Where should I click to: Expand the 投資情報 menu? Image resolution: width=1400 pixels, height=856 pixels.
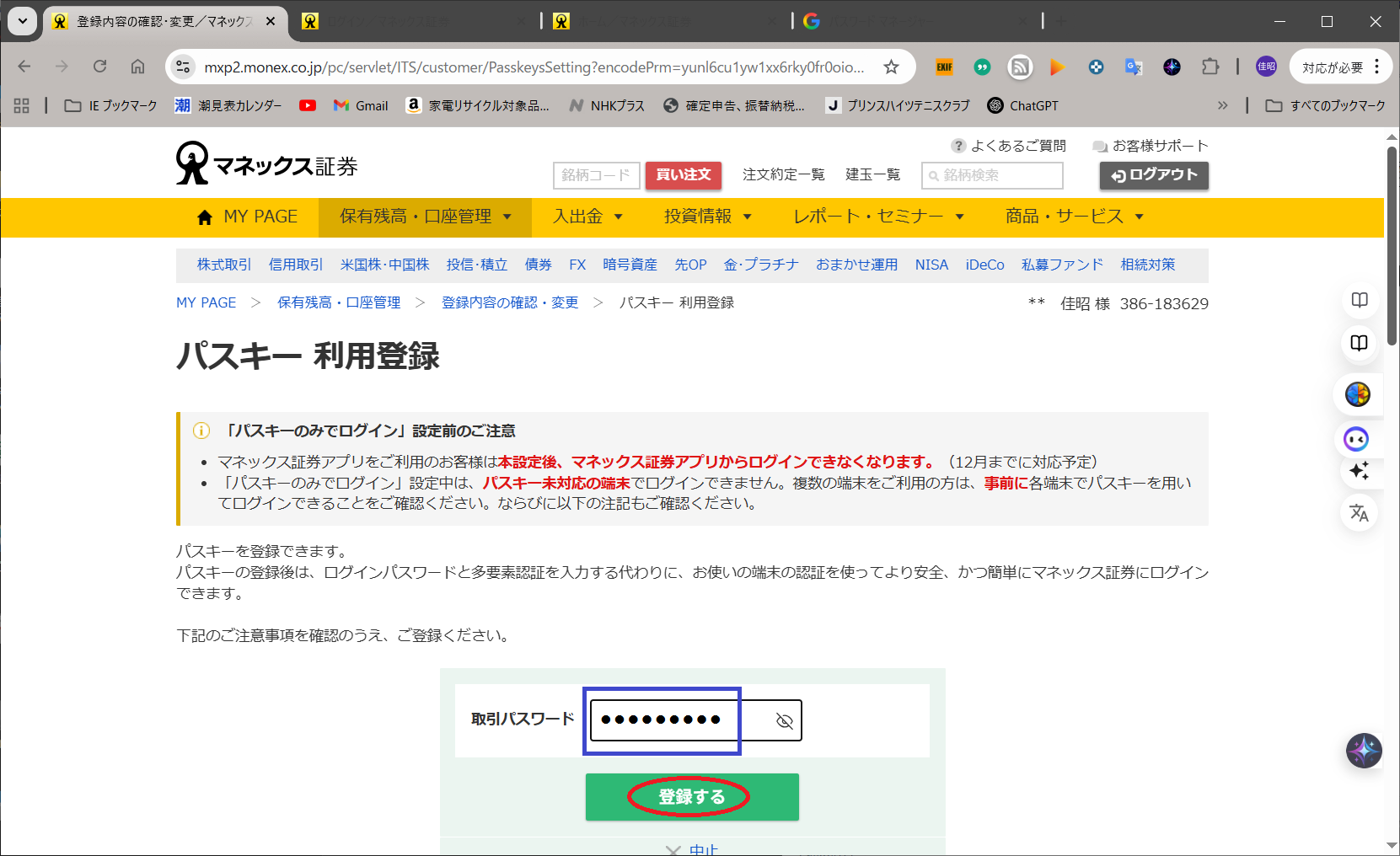(x=707, y=217)
